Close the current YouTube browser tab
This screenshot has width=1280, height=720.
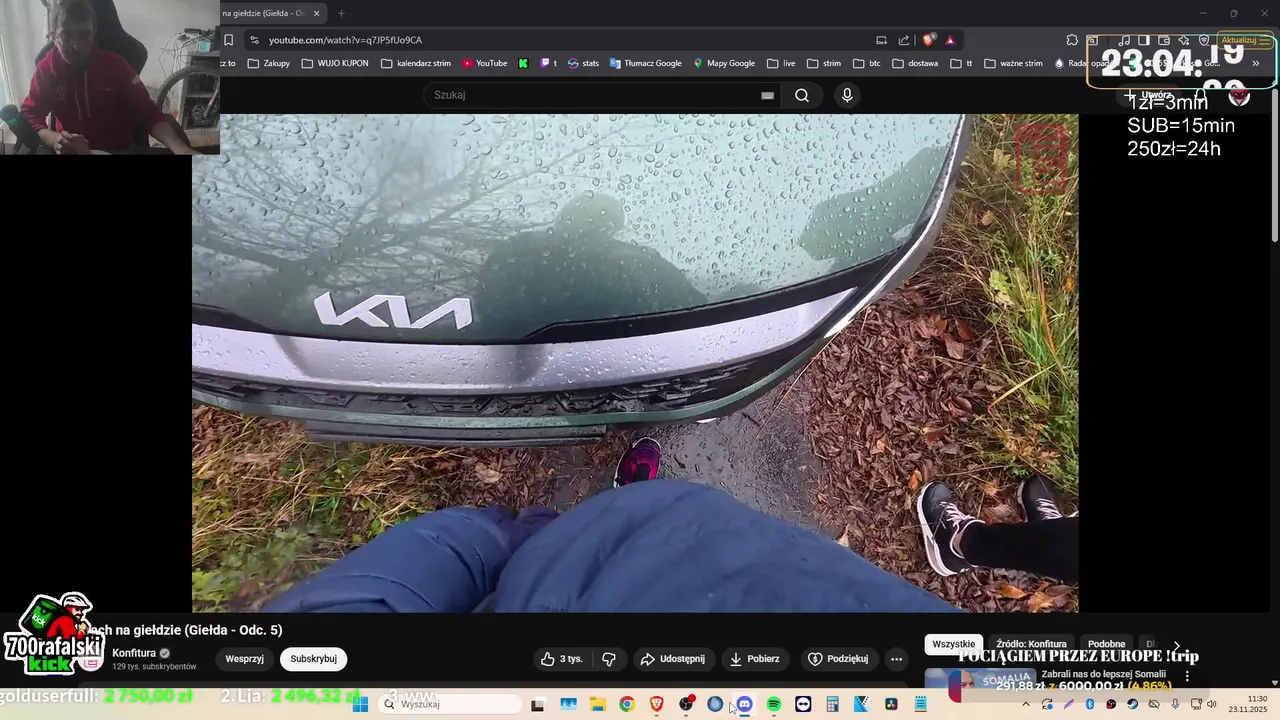pos(317,13)
